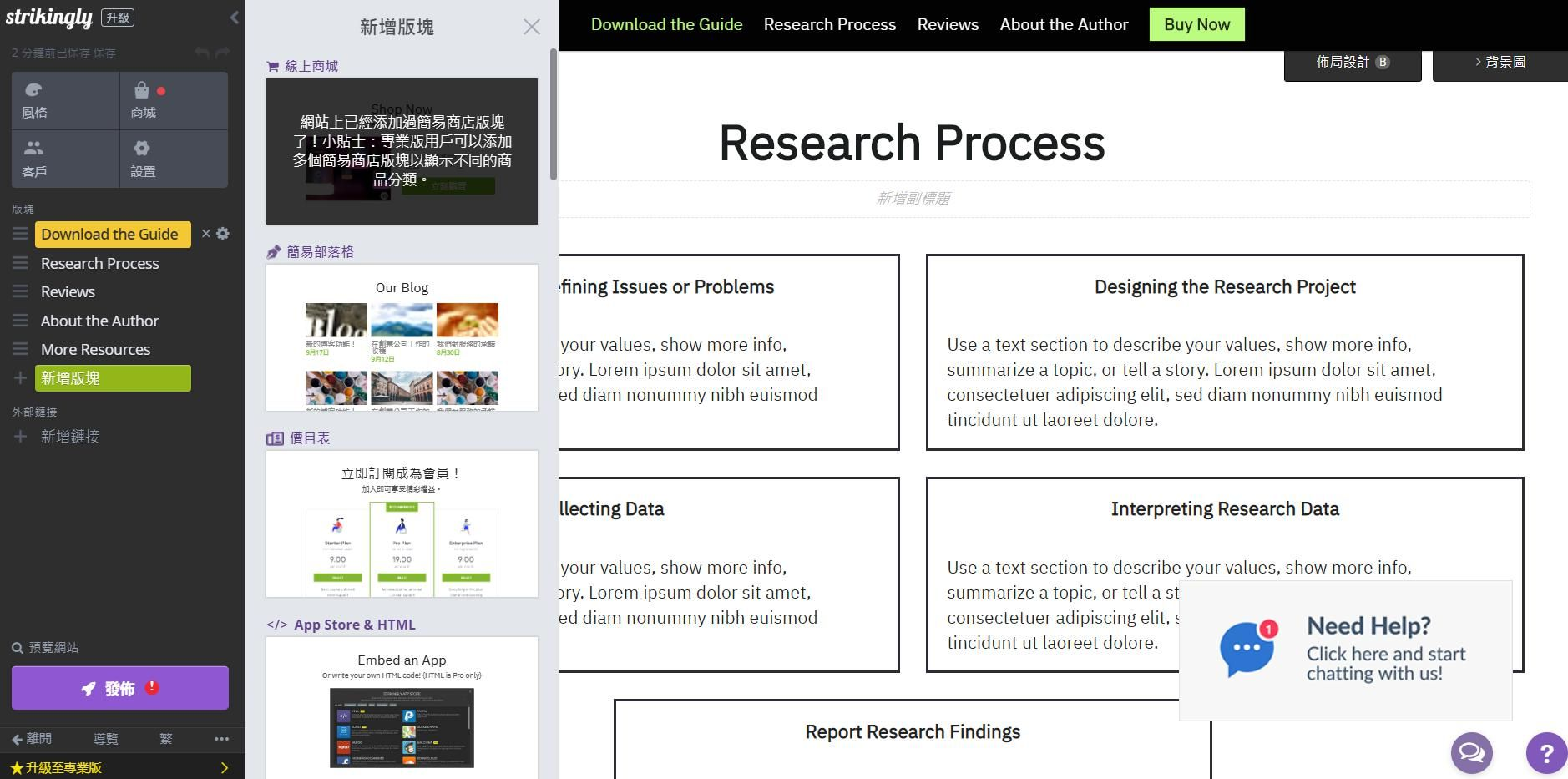Open the chat bubble icon at bottom right
1568x779 pixels.
(1471, 753)
